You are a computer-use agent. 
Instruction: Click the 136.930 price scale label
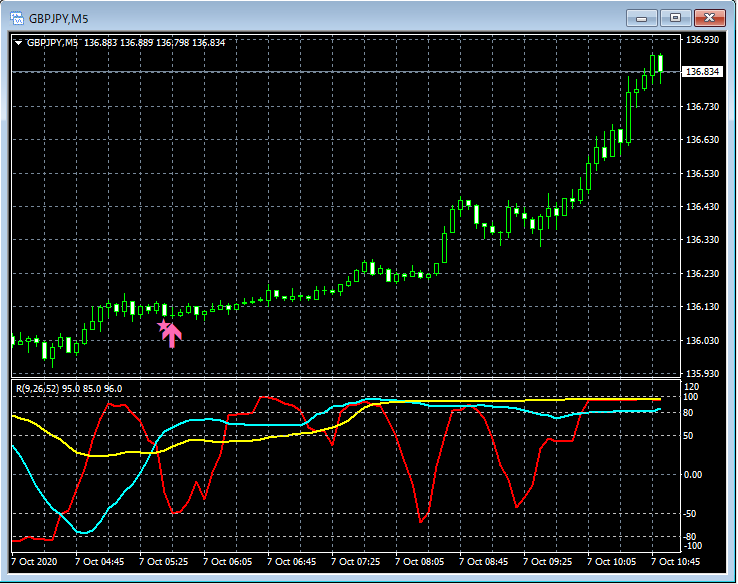pos(702,40)
